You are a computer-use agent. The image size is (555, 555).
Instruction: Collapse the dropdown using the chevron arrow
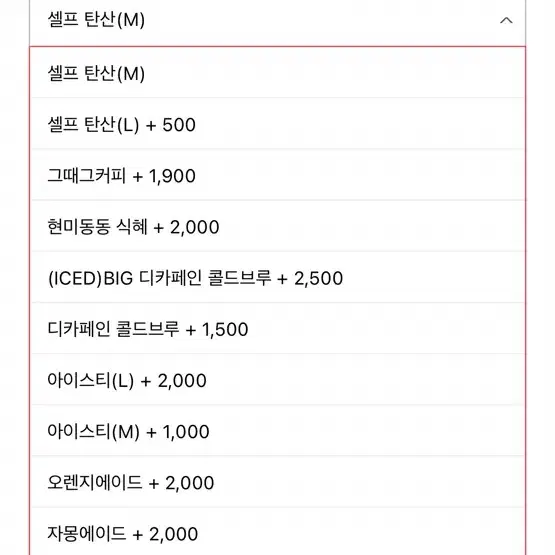point(506,21)
